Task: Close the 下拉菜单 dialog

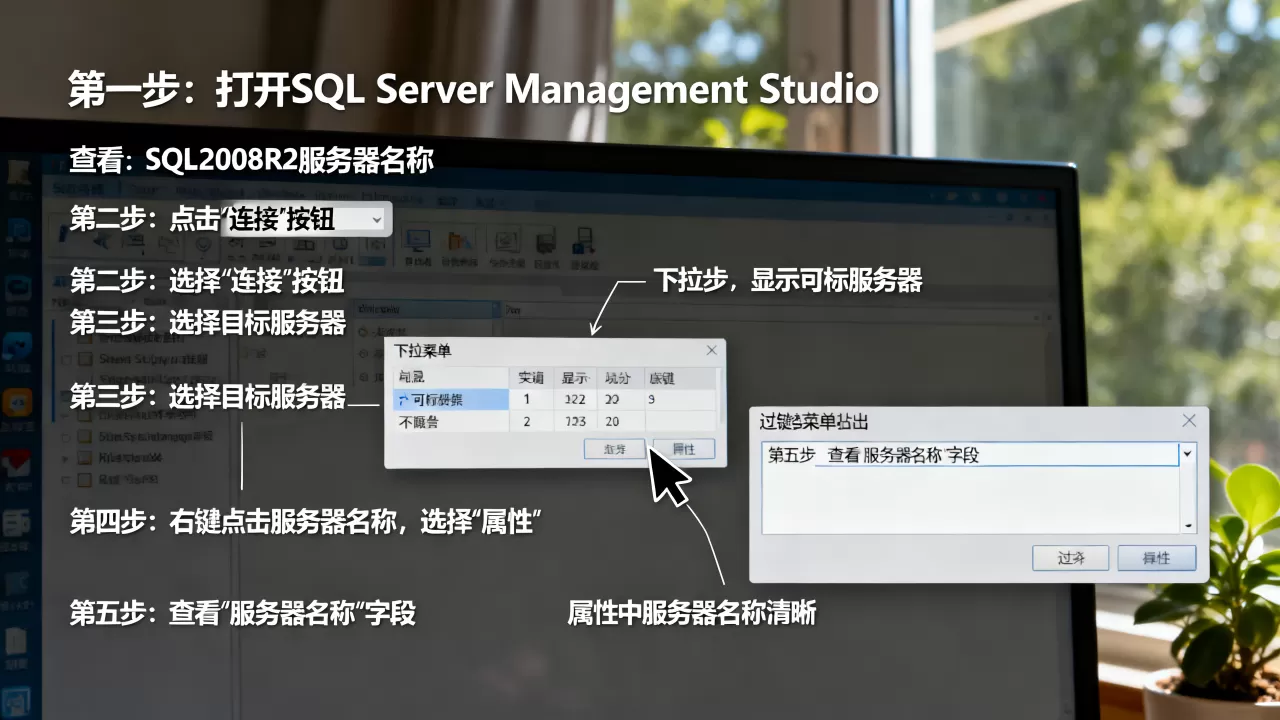Action: pos(711,350)
